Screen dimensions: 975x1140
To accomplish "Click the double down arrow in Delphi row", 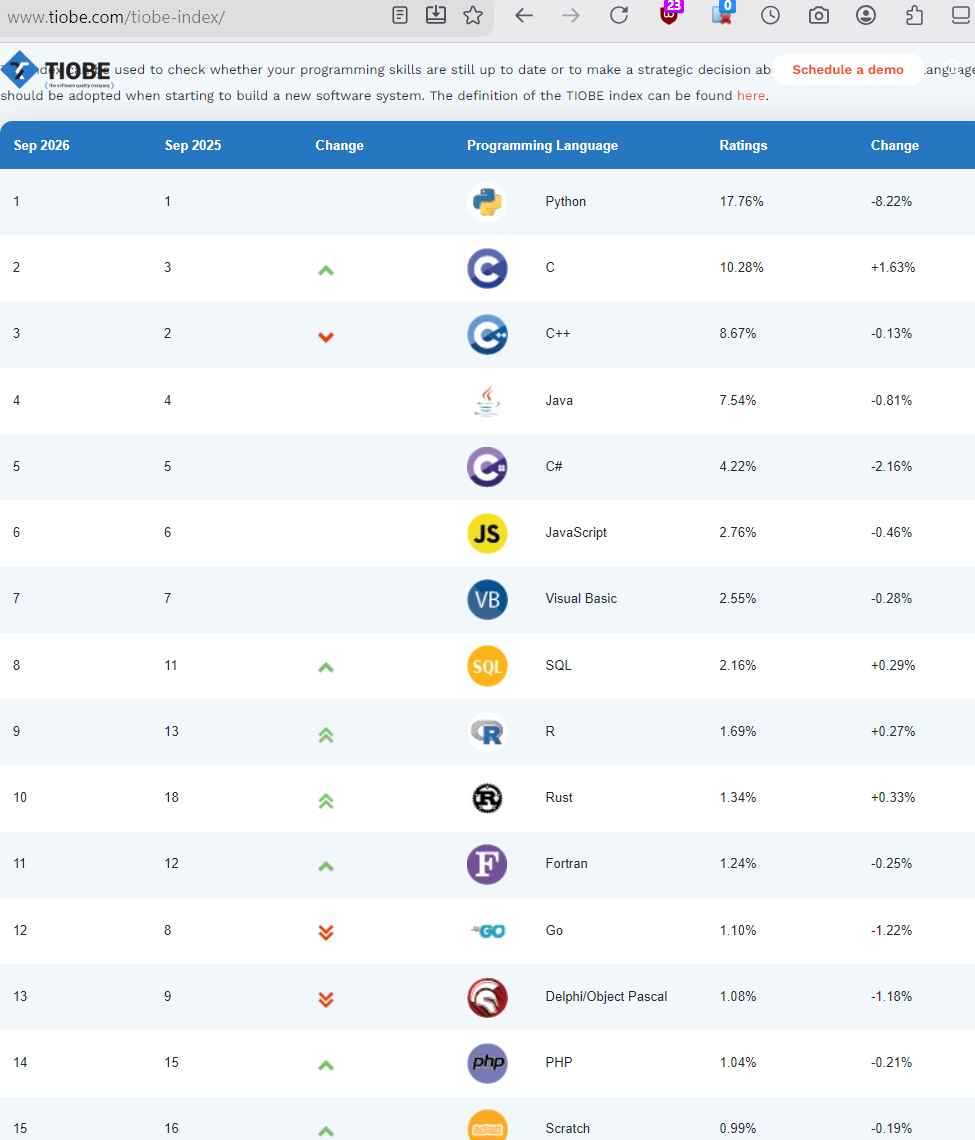I will click(326, 1000).
